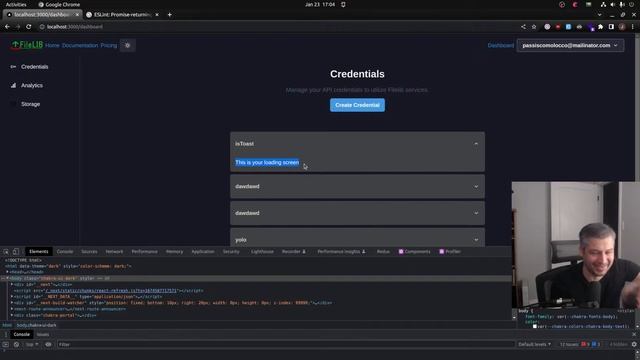Open the Redux DevTools tab
640x360 pixels.
(x=383, y=252)
